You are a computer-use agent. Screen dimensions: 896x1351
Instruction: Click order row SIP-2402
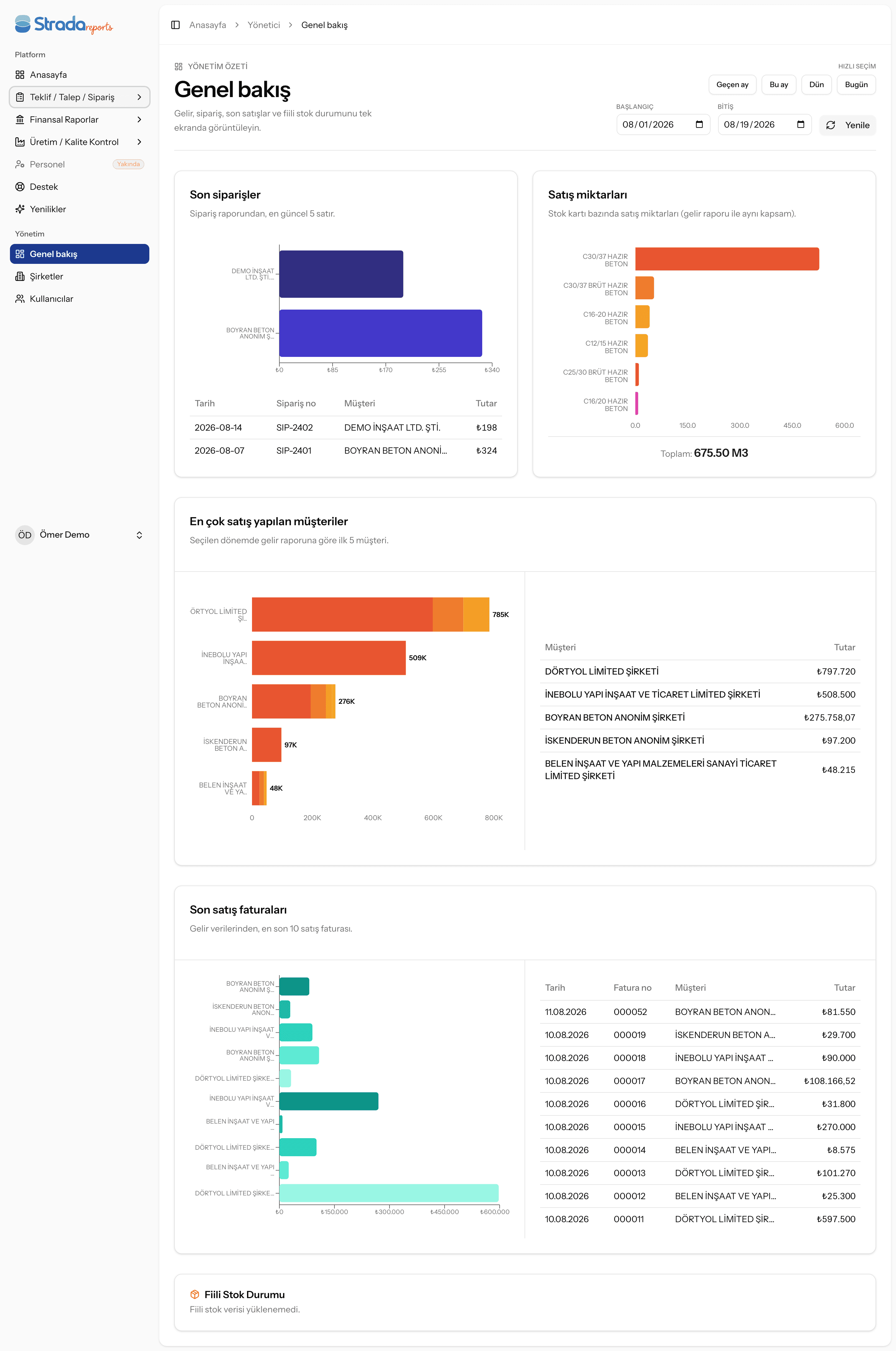pos(345,428)
